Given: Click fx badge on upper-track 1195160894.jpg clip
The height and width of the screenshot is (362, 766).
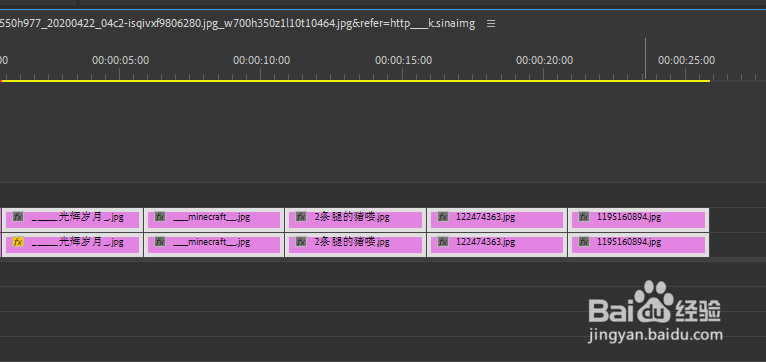Looking at the screenshot, I should 583,216.
